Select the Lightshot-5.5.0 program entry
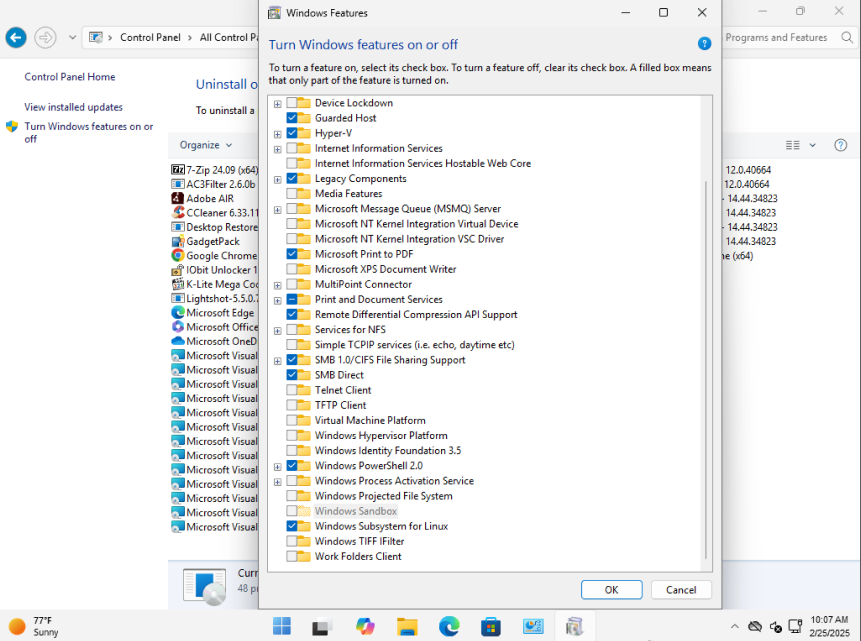This screenshot has height=641, width=861. pos(215,298)
